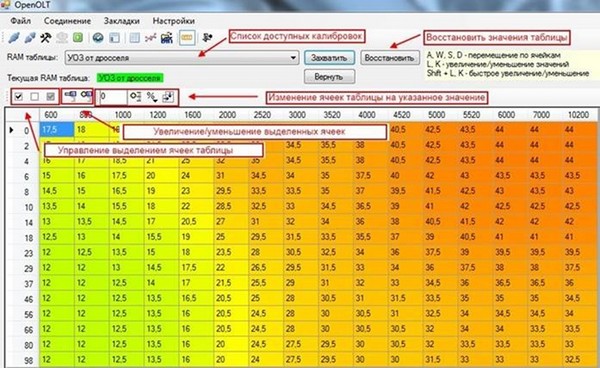
Task: Click the engine car icon in toolbar
Action: coord(167,37)
